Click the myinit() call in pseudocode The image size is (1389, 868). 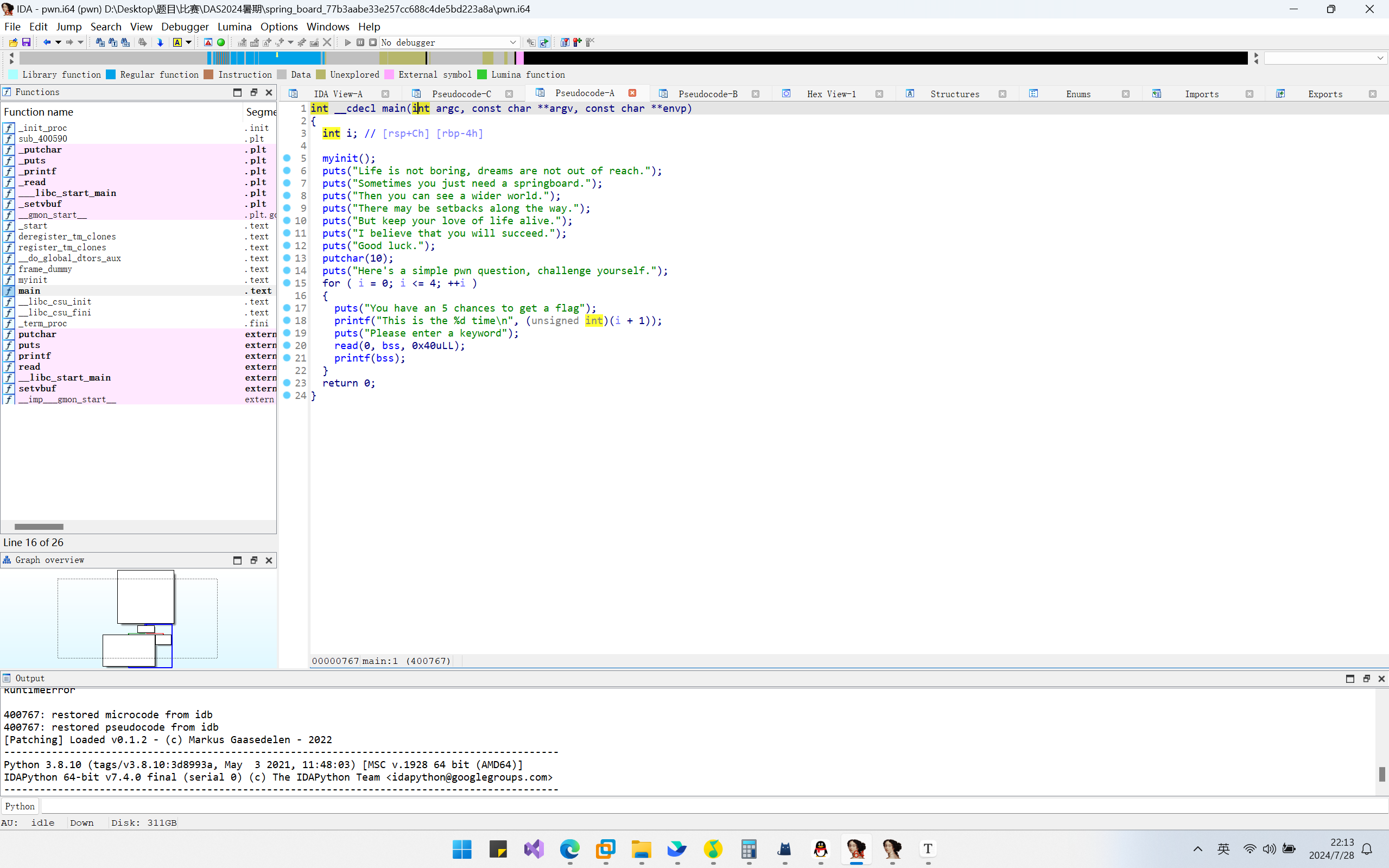click(x=348, y=159)
